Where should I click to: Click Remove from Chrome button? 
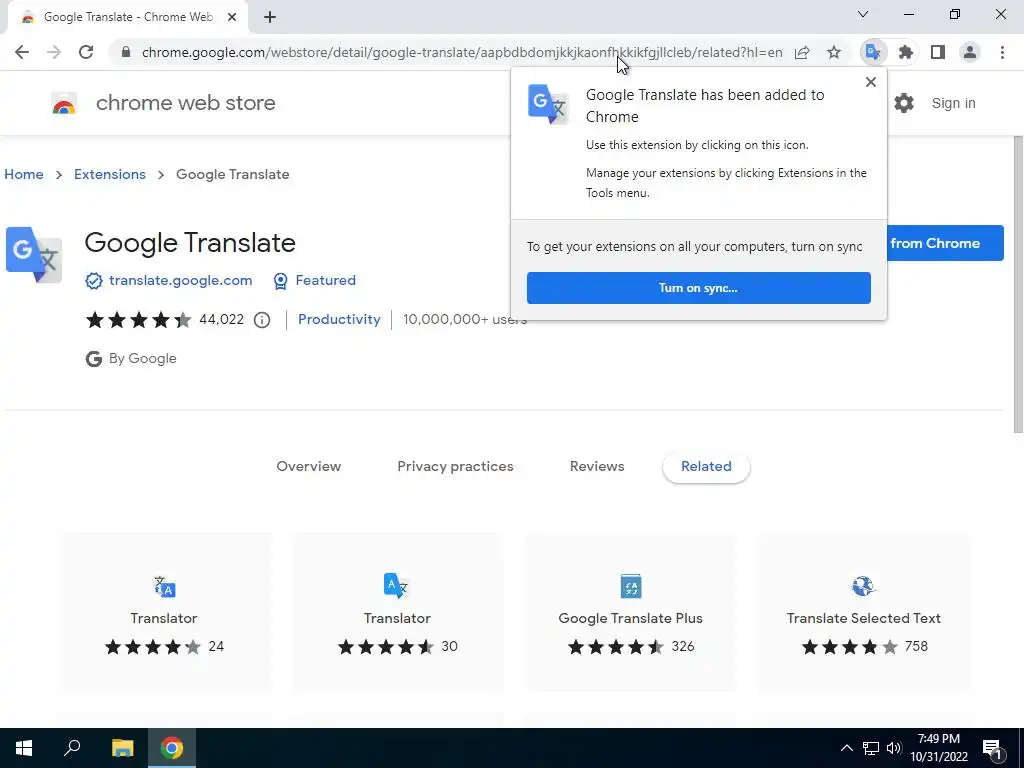pos(945,243)
